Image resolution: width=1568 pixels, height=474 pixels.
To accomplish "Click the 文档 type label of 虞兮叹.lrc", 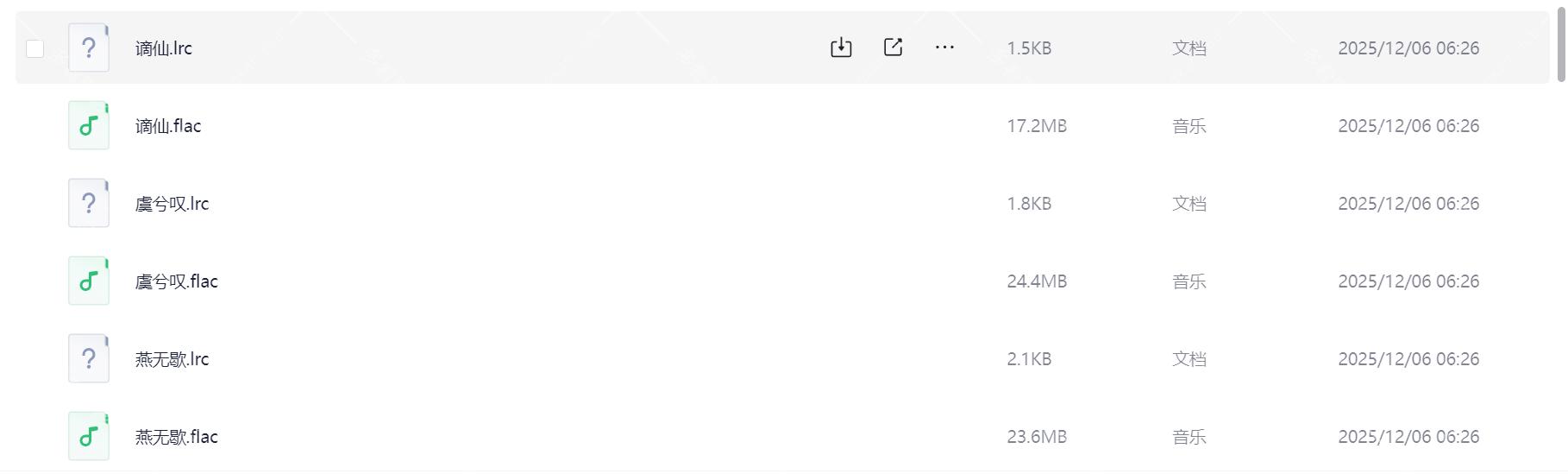I will tap(1189, 204).
